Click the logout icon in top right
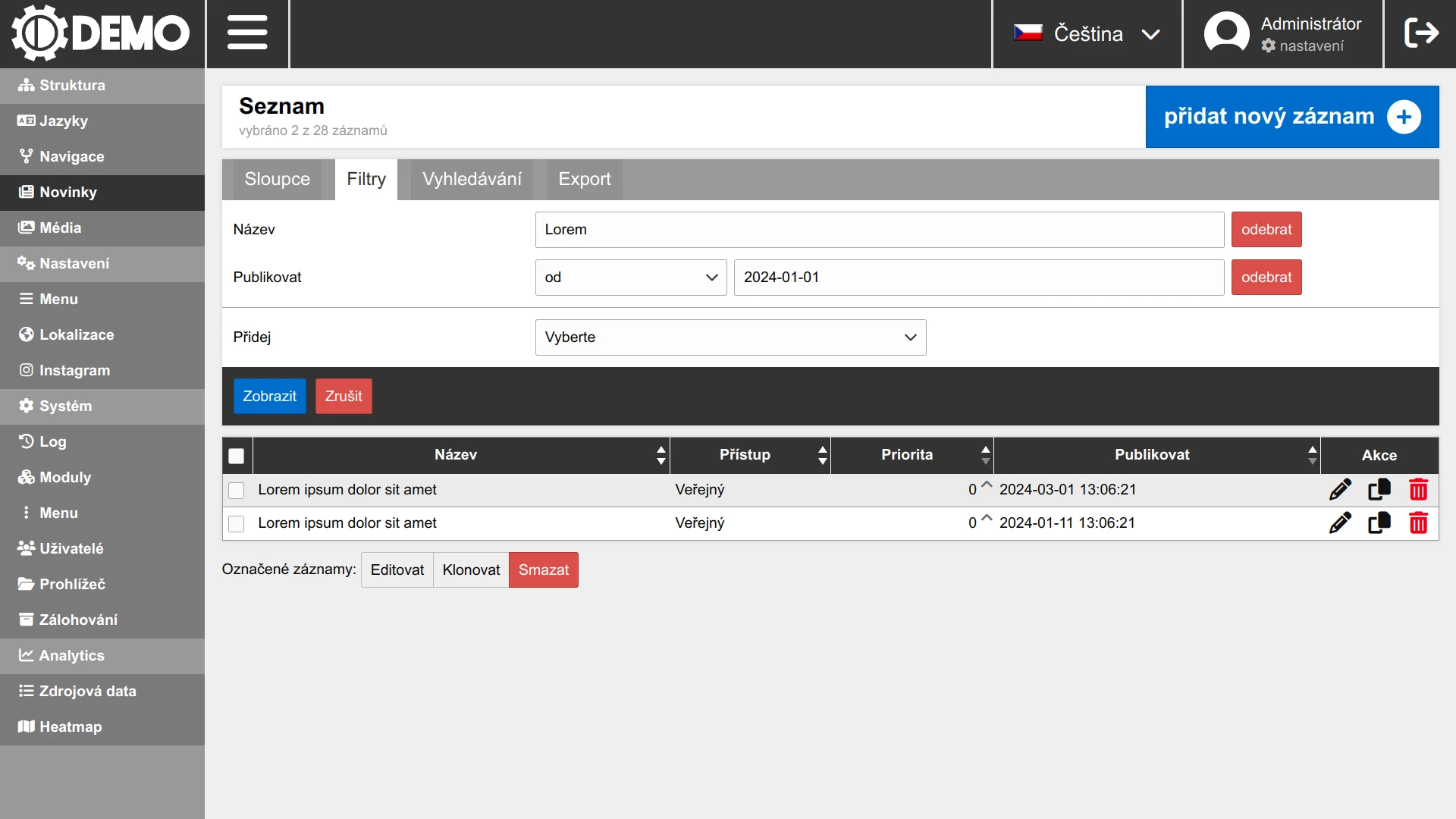The width and height of the screenshot is (1456, 819). pos(1420,33)
